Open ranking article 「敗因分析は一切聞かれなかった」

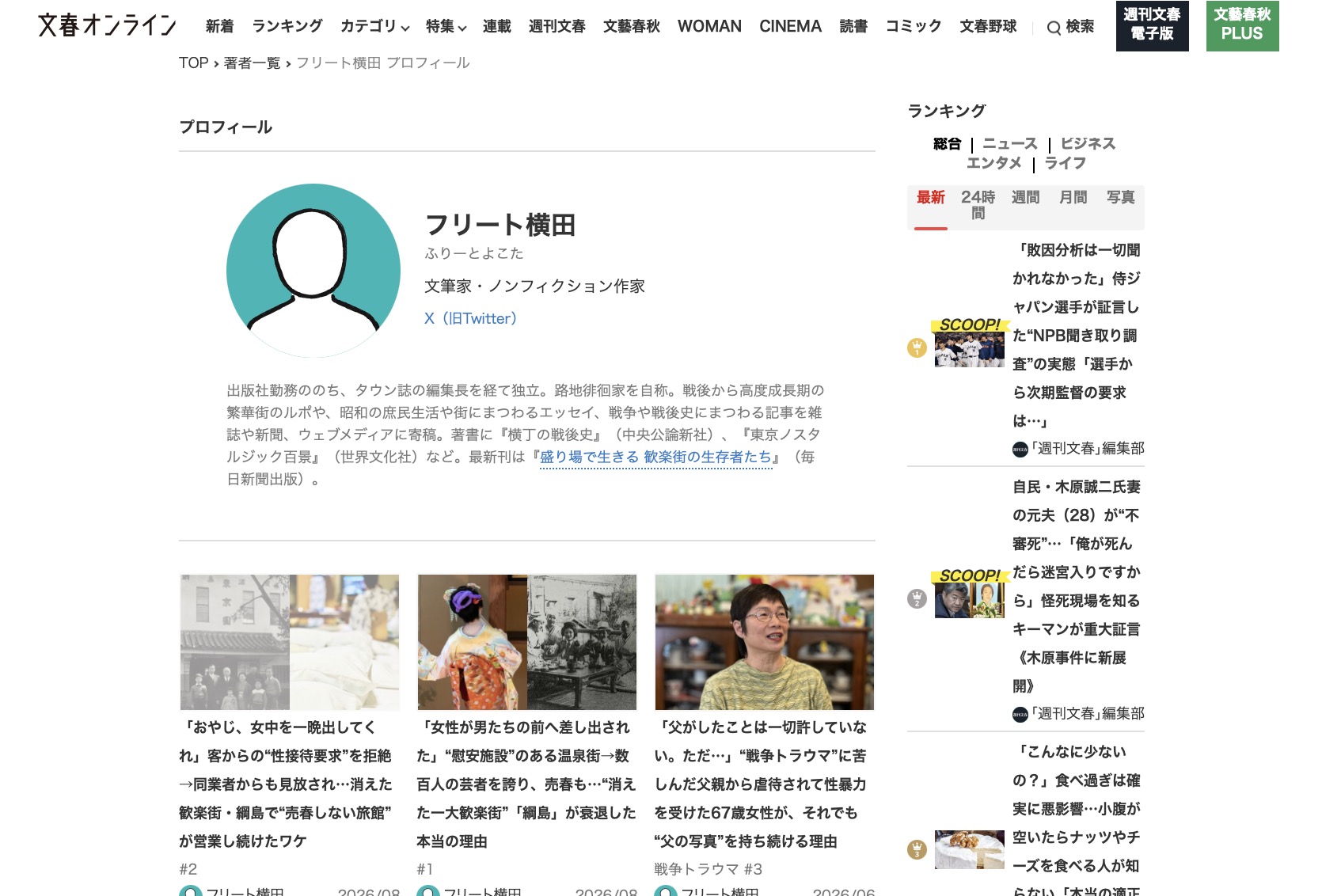1077,336
